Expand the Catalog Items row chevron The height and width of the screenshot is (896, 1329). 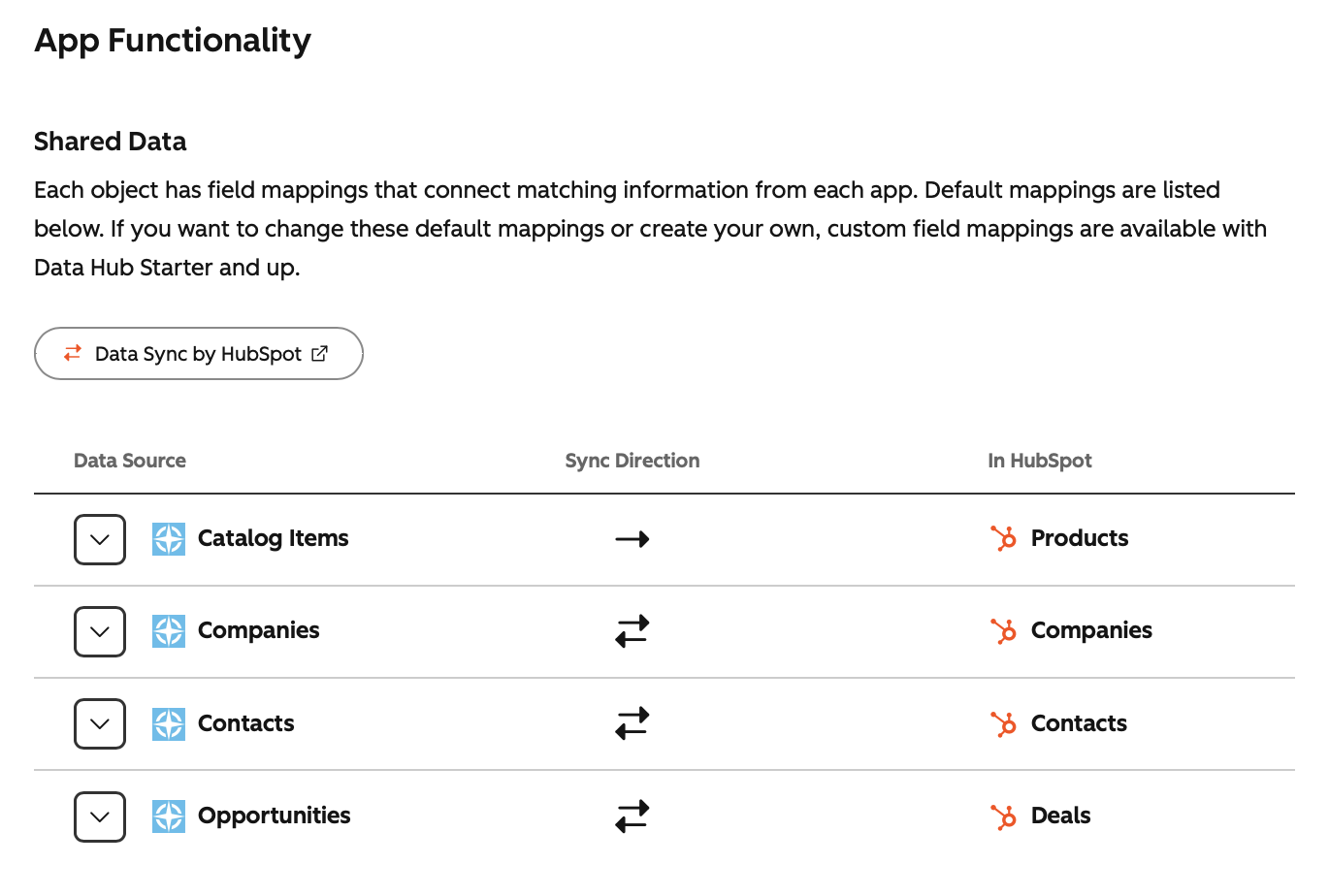click(100, 539)
